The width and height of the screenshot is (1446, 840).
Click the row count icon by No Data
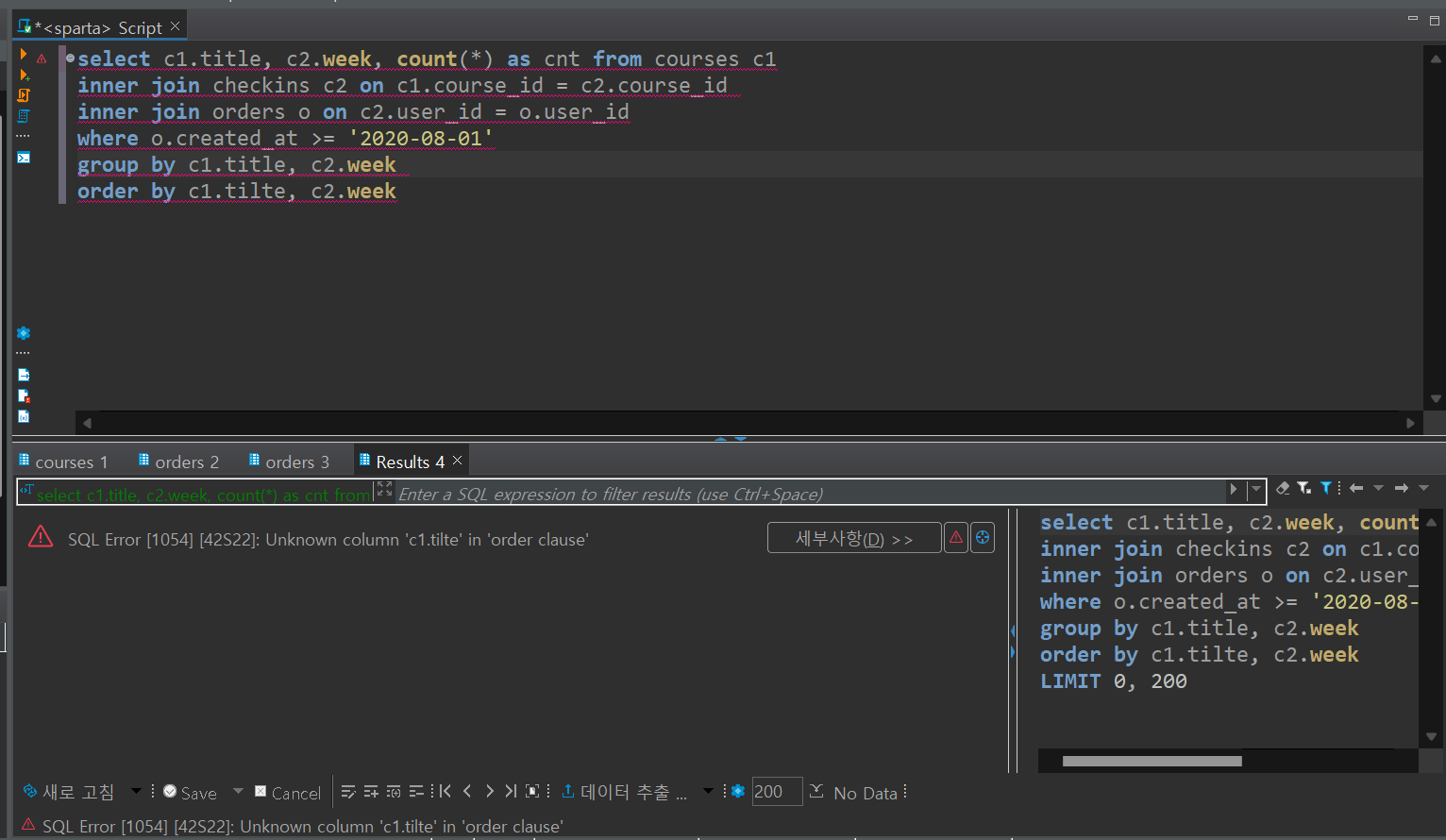[816, 791]
